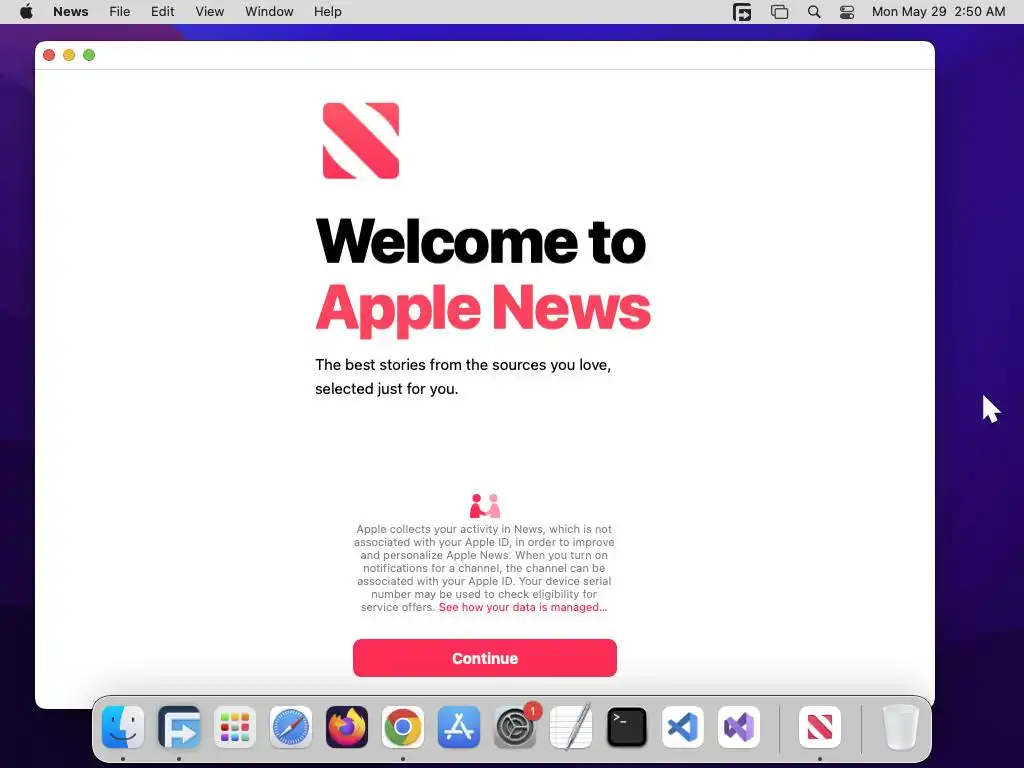The width and height of the screenshot is (1024, 768).
Task: Click the Continue button
Action: pos(485,658)
